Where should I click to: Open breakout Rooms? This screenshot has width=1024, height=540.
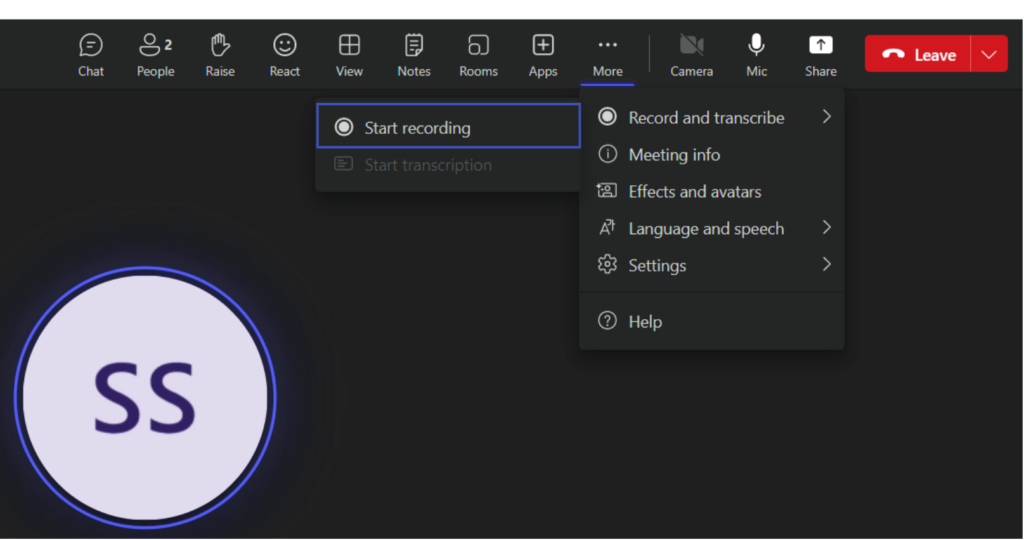click(478, 55)
